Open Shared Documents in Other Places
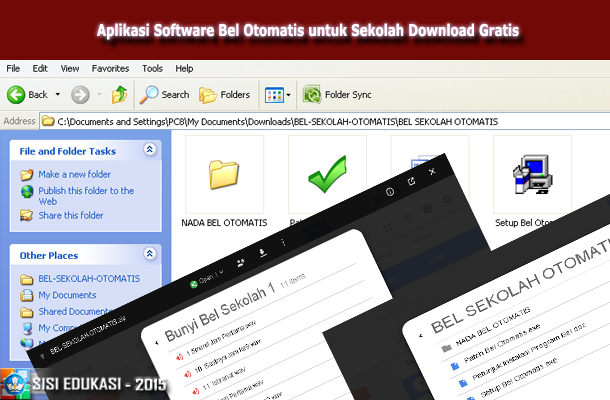This screenshot has width=610, height=400. click(74, 311)
